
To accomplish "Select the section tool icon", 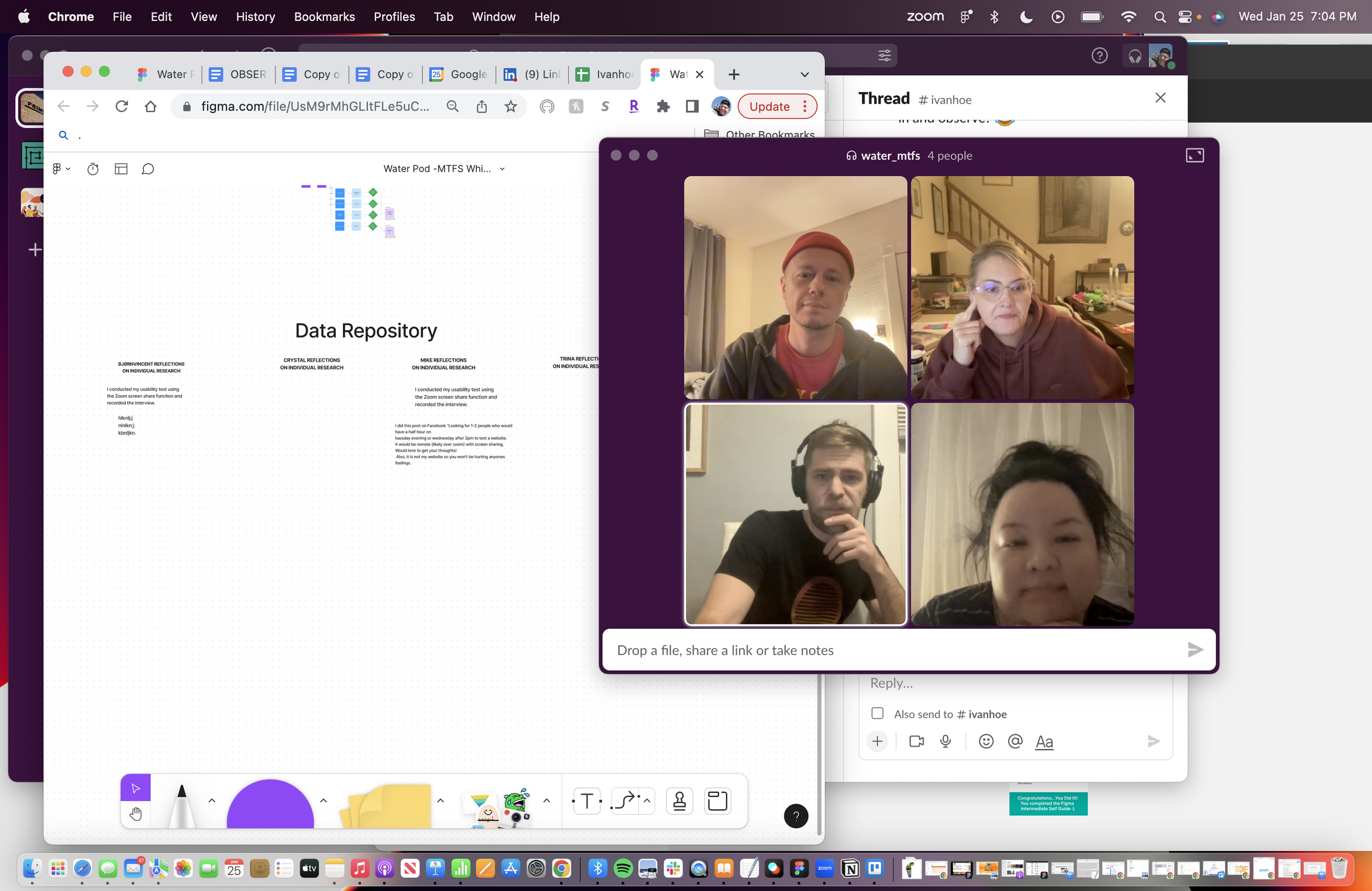I will pyautogui.click(x=717, y=801).
